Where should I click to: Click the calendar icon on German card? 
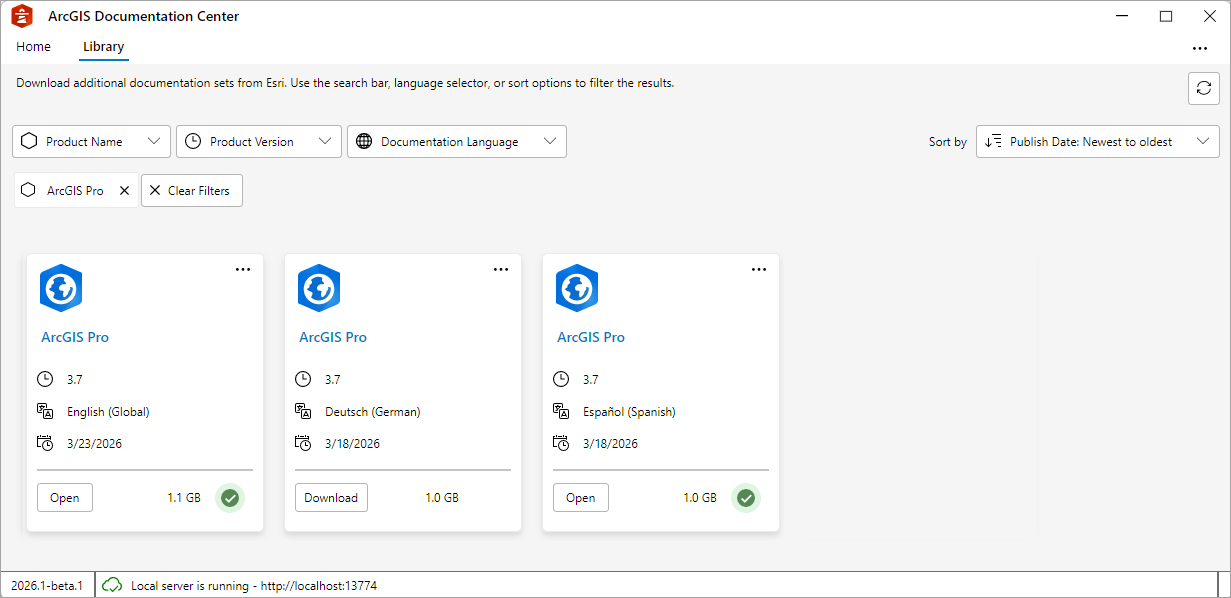pos(302,443)
